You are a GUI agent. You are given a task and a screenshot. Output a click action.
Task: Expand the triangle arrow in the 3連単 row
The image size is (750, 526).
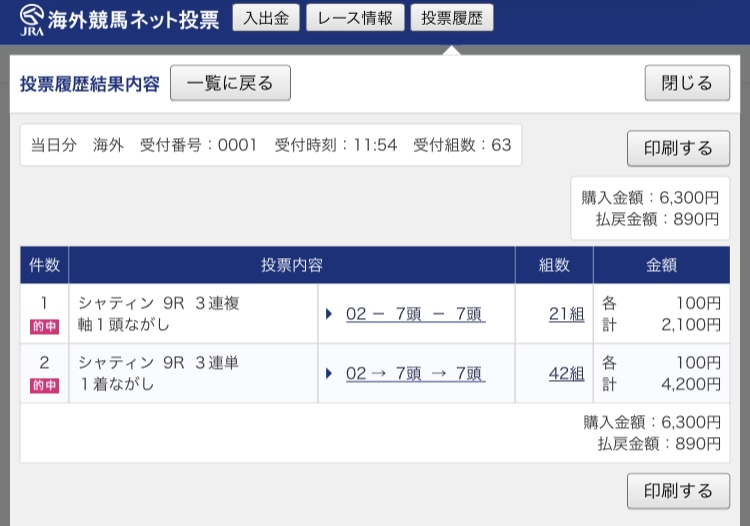click(329, 374)
